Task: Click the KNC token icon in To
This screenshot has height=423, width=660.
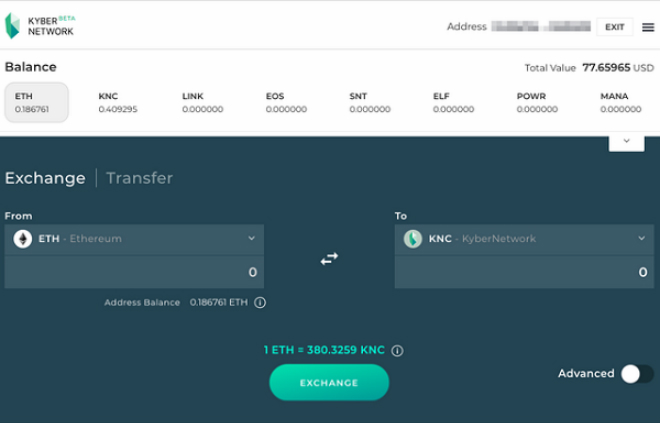Action: pos(413,239)
